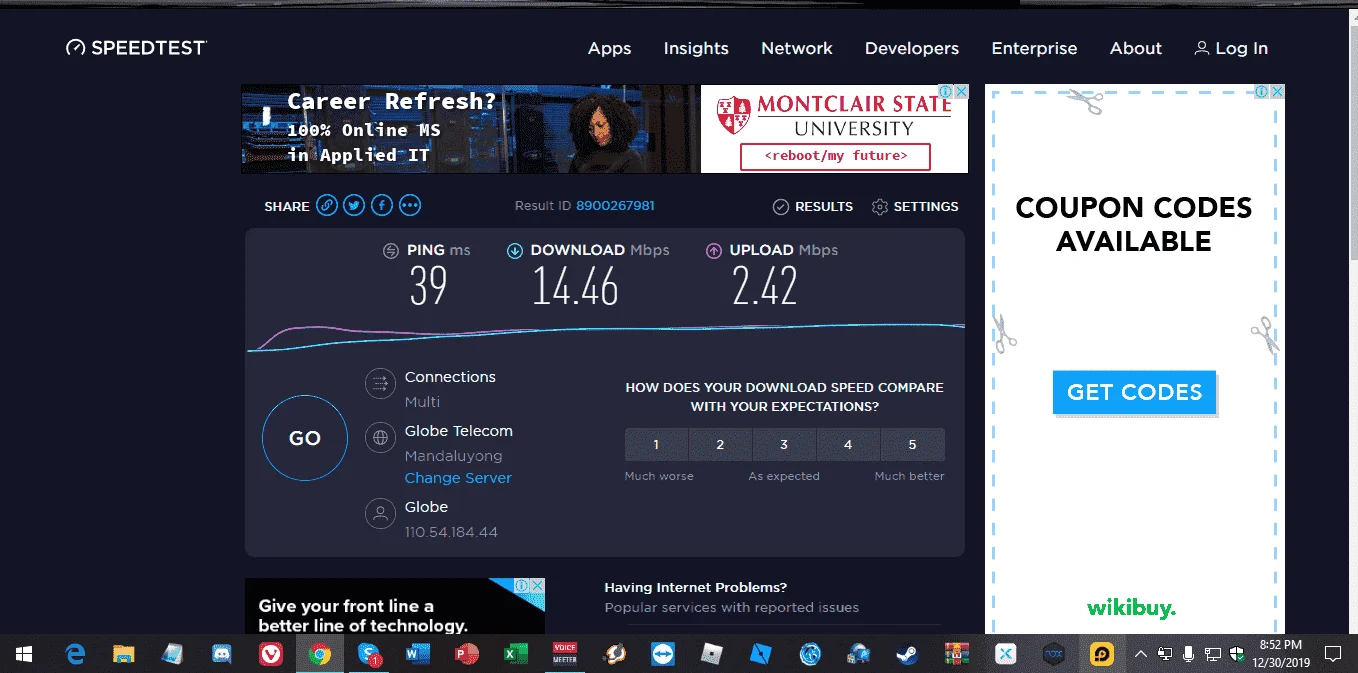Viewport: 1358px width, 673px height.
Task: Open File Explorer from taskbar
Action: tap(124, 654)
